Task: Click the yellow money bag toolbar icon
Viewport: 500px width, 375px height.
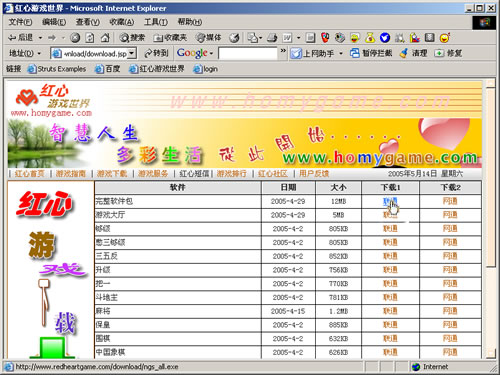Action: (x=370, y=38)
